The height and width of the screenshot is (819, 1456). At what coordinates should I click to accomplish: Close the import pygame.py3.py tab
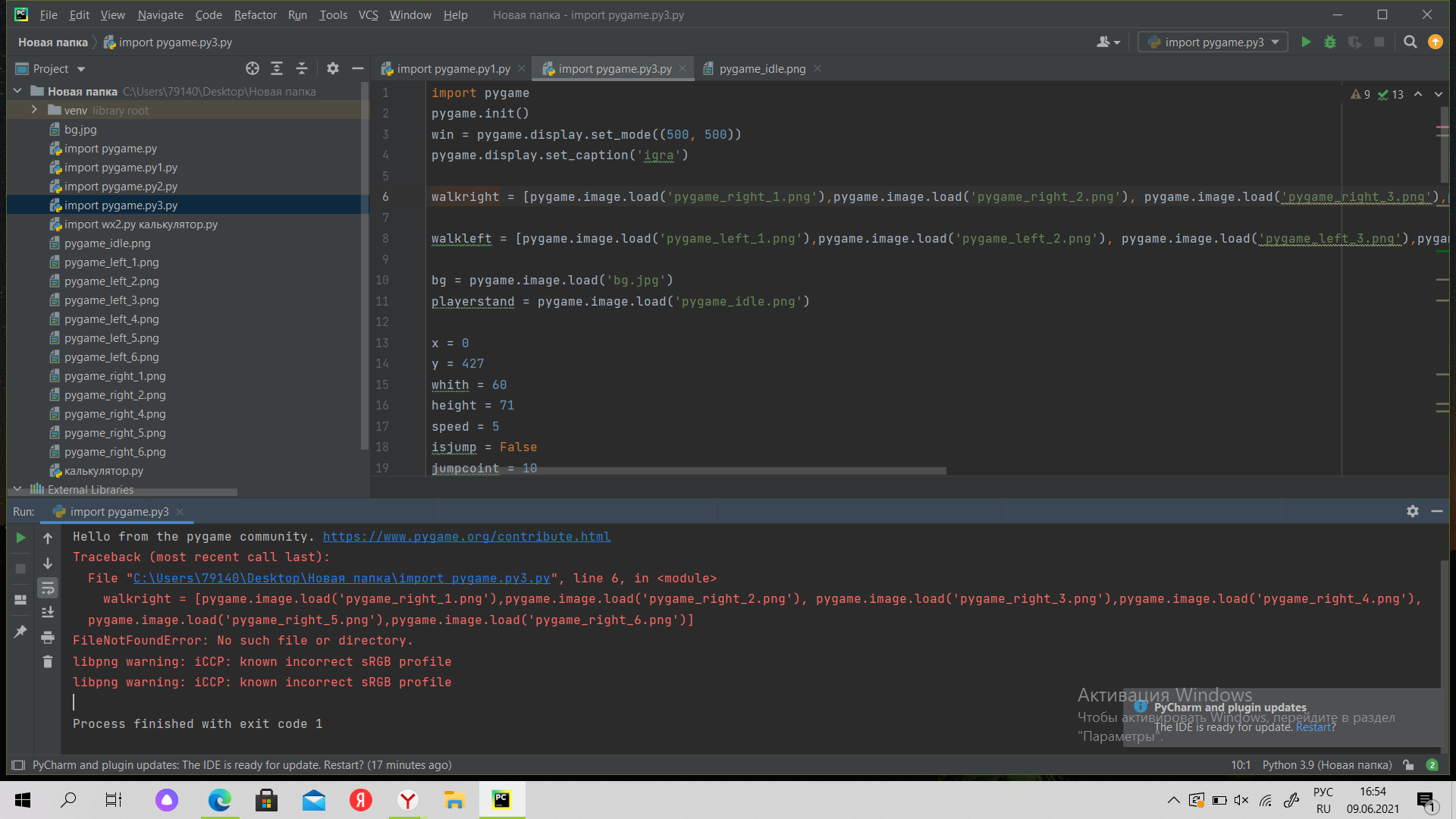pyautogui.click(x=682, y=68)
